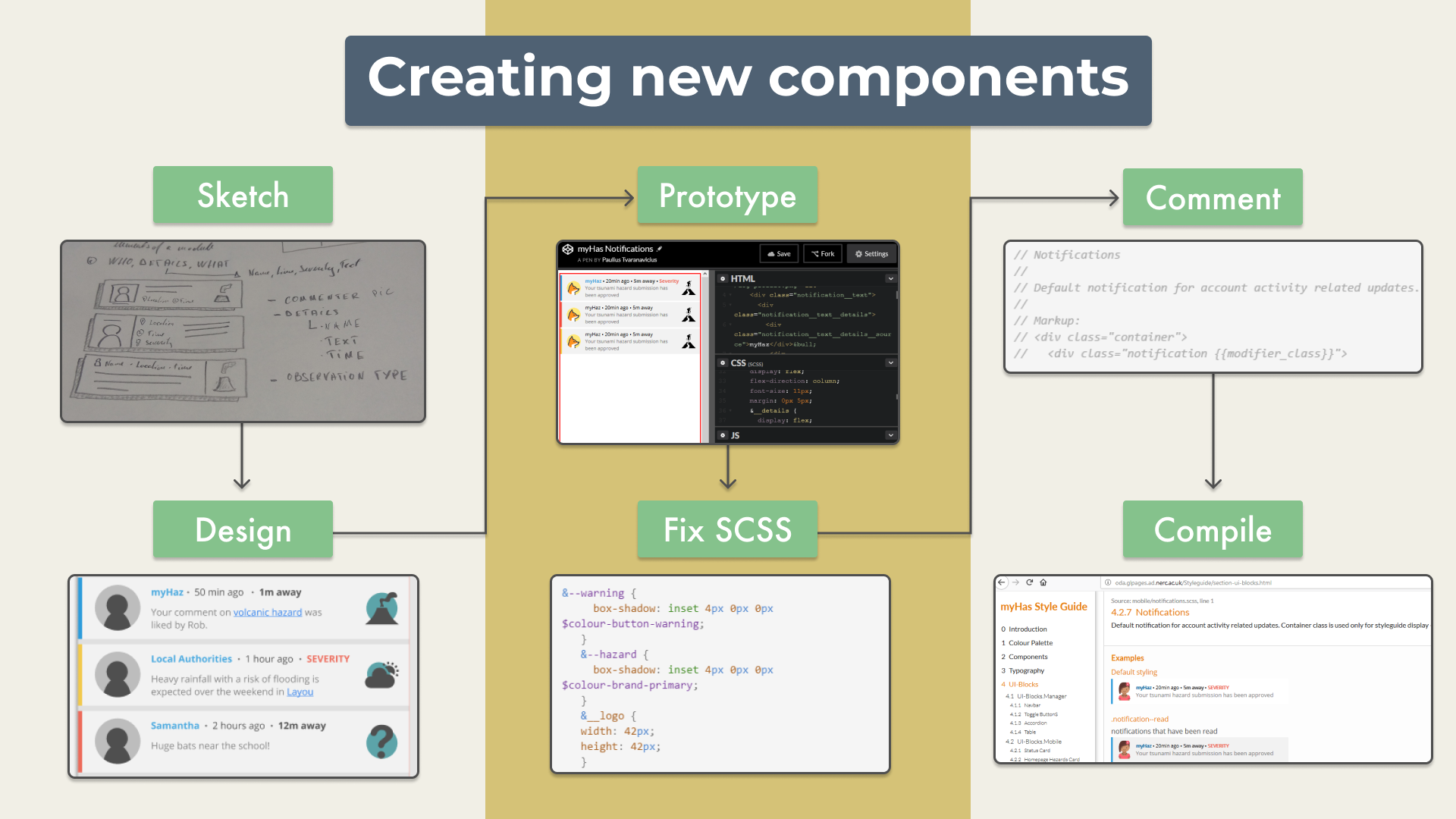Click the browser home icon
1456x819 pixels.
(x=1043, y=582)
